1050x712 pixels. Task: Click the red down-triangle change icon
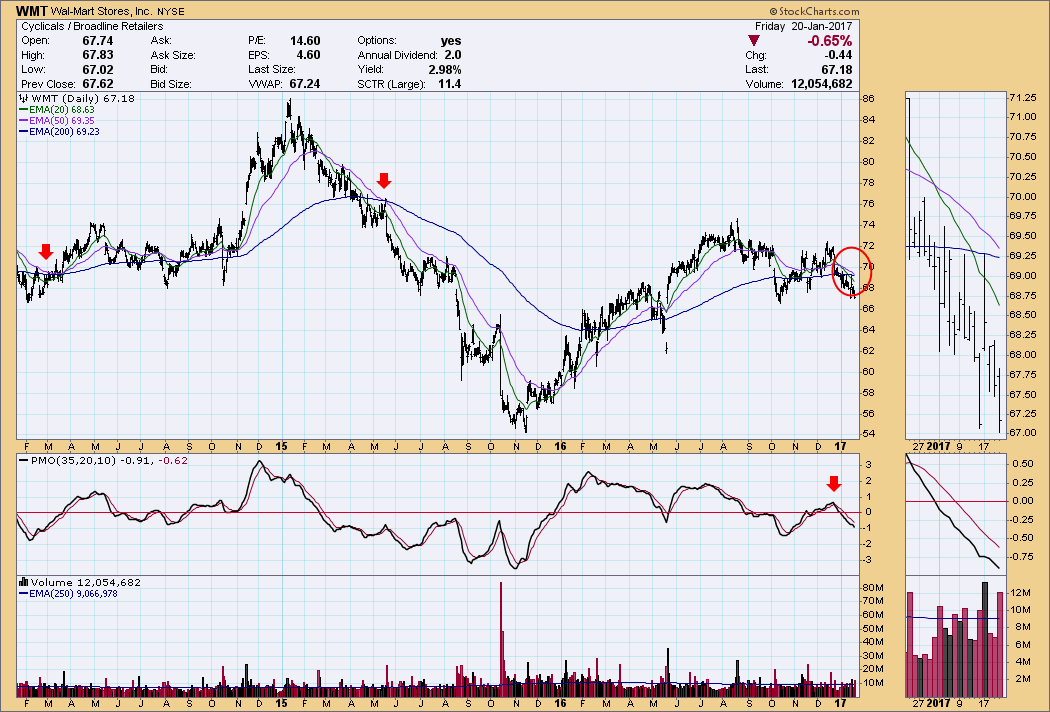[753, 41]
